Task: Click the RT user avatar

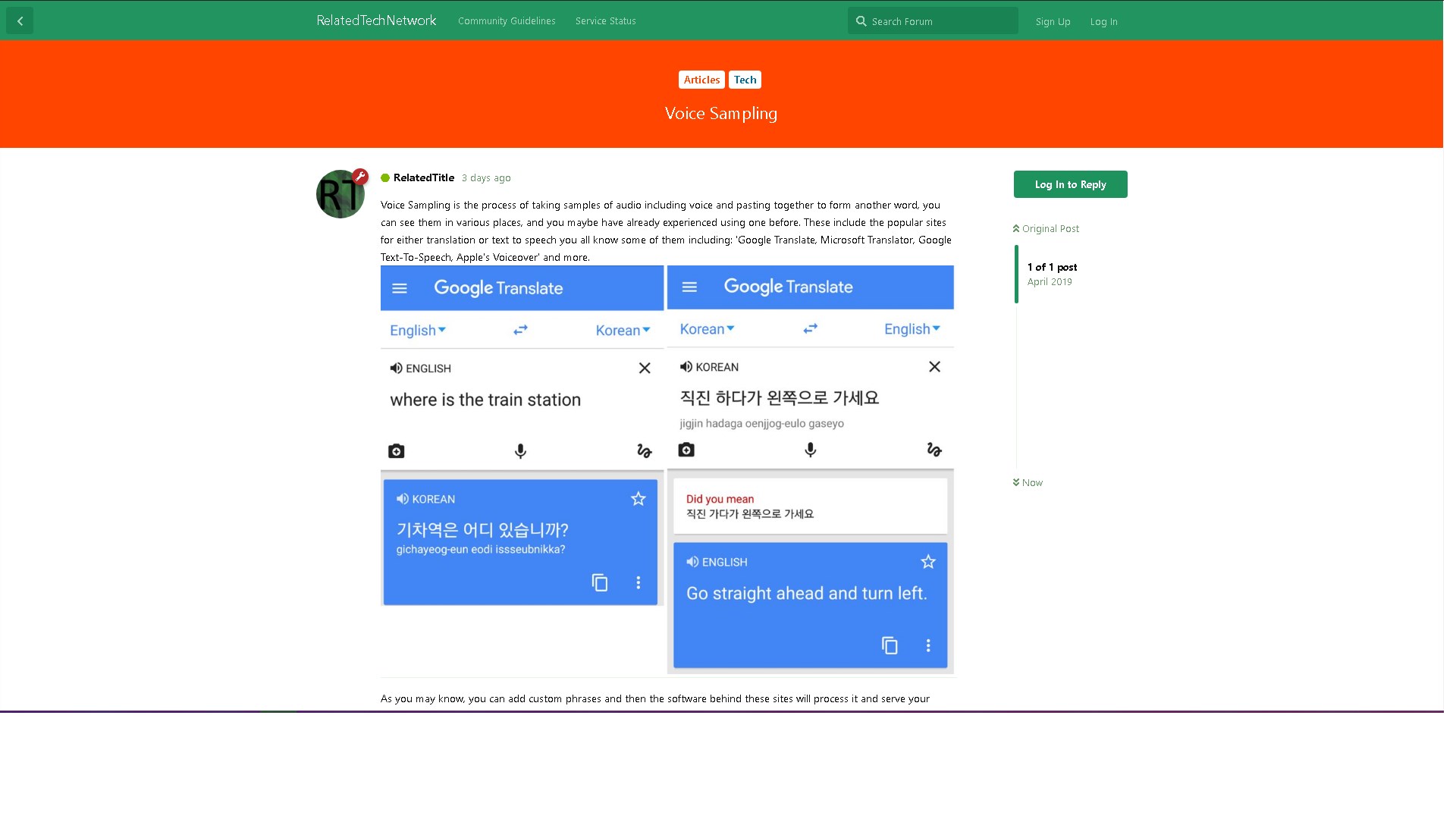Action: pos(340,194)
